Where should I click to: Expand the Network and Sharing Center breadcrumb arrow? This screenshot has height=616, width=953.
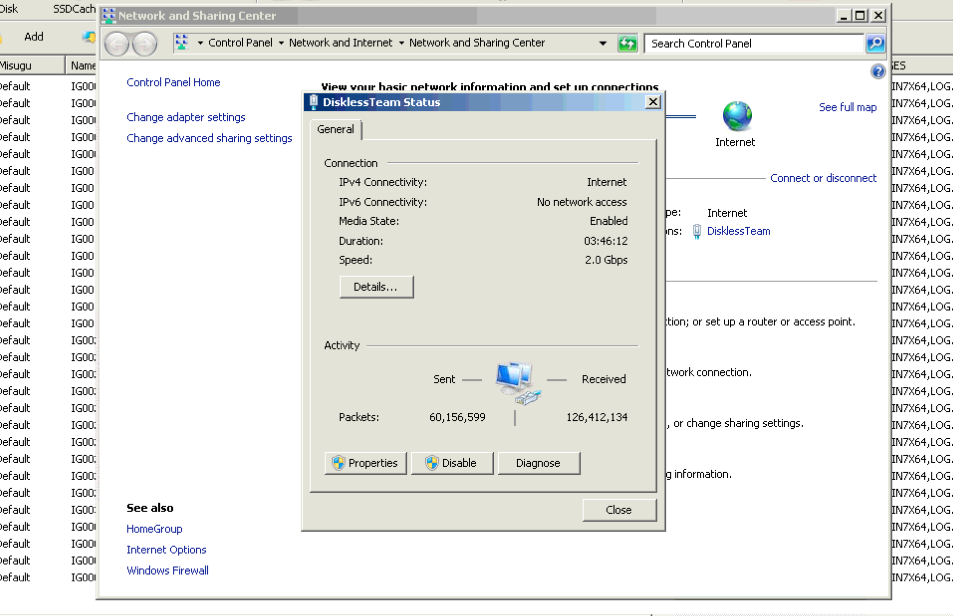[401, 44]
